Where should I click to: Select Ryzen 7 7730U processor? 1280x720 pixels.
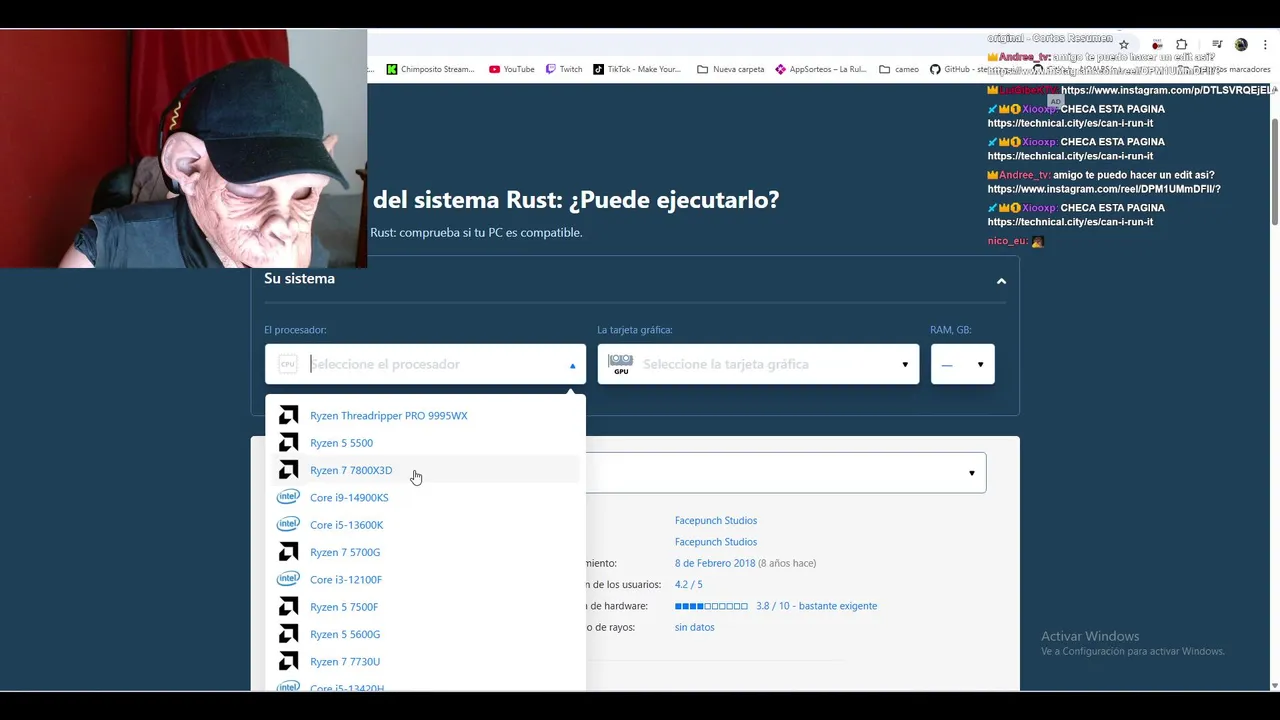[424, 661]
